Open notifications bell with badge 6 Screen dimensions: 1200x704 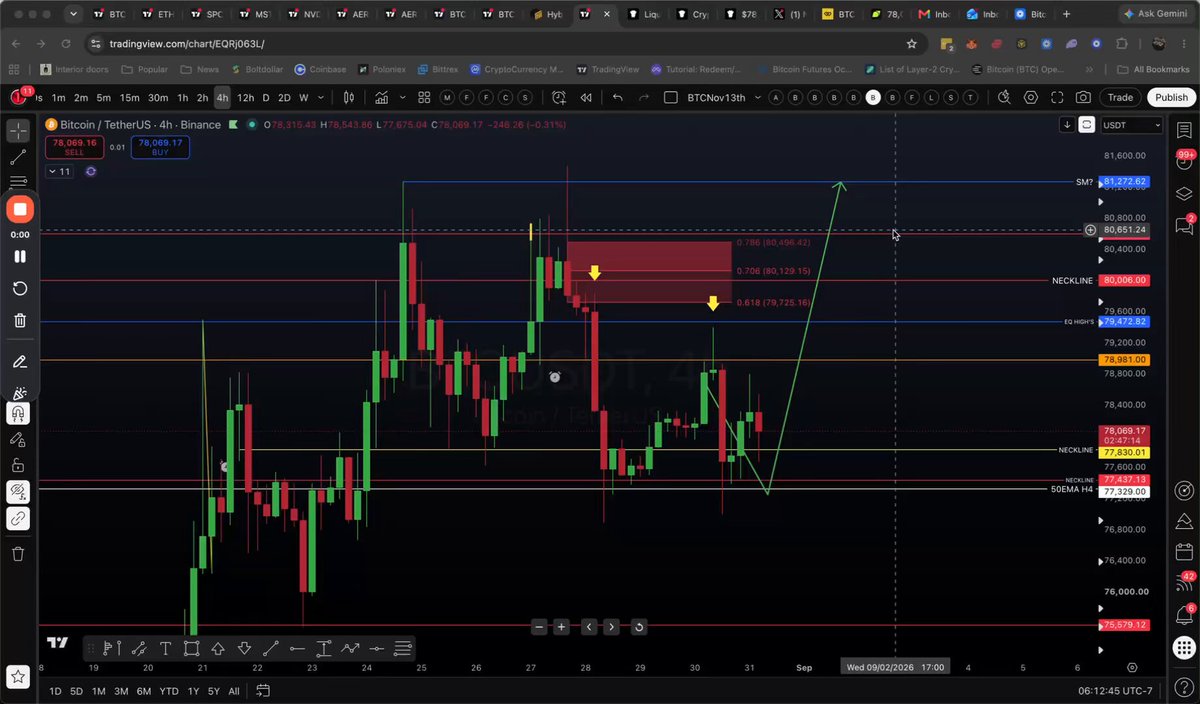[x=1184, y=614]
